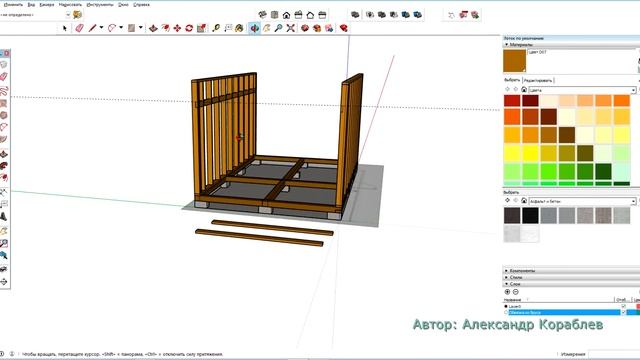Click the Measurements input box

pos(614,354)
